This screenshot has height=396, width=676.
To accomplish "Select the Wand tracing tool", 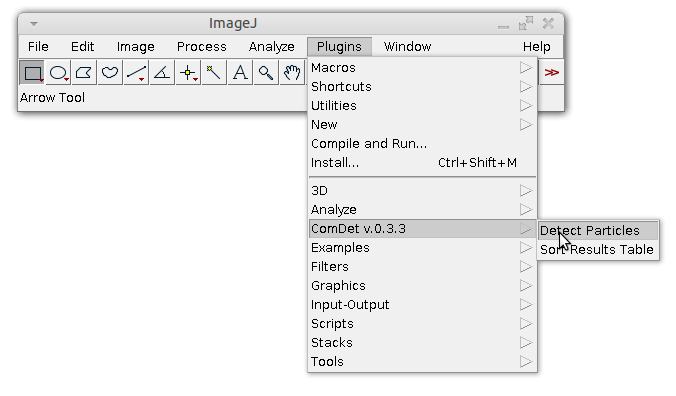I will pos(214,73).
